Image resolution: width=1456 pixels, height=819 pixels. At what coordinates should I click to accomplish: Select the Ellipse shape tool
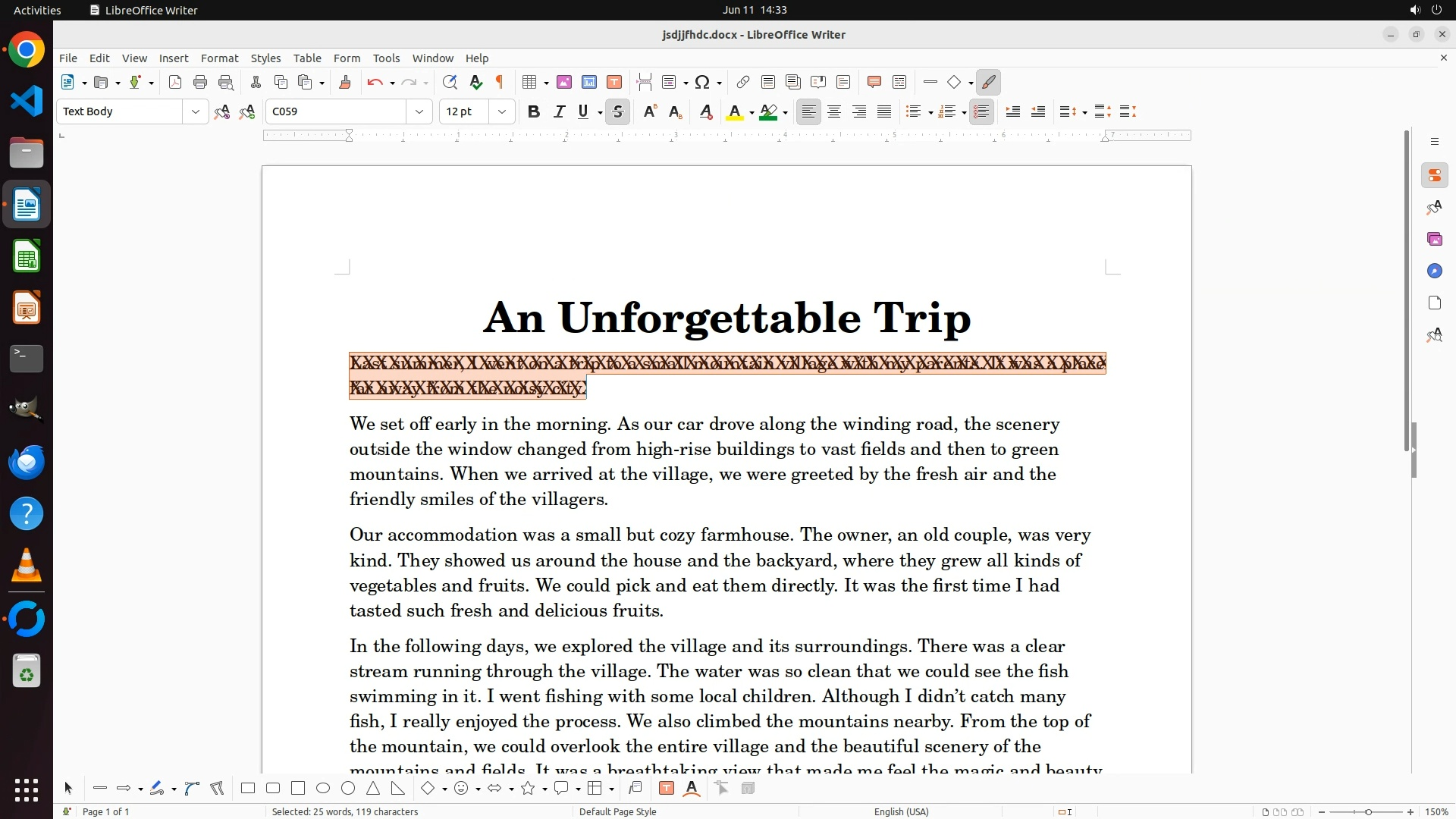click(323, 789)
